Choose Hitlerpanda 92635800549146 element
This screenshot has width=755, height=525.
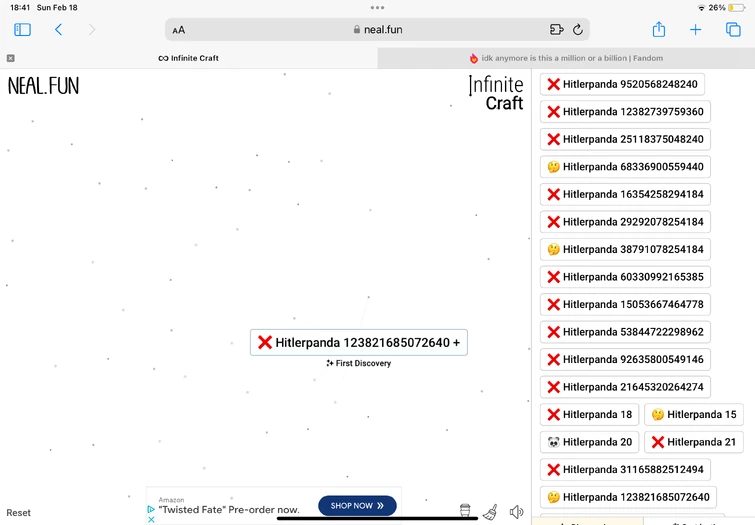coord(625,359)
